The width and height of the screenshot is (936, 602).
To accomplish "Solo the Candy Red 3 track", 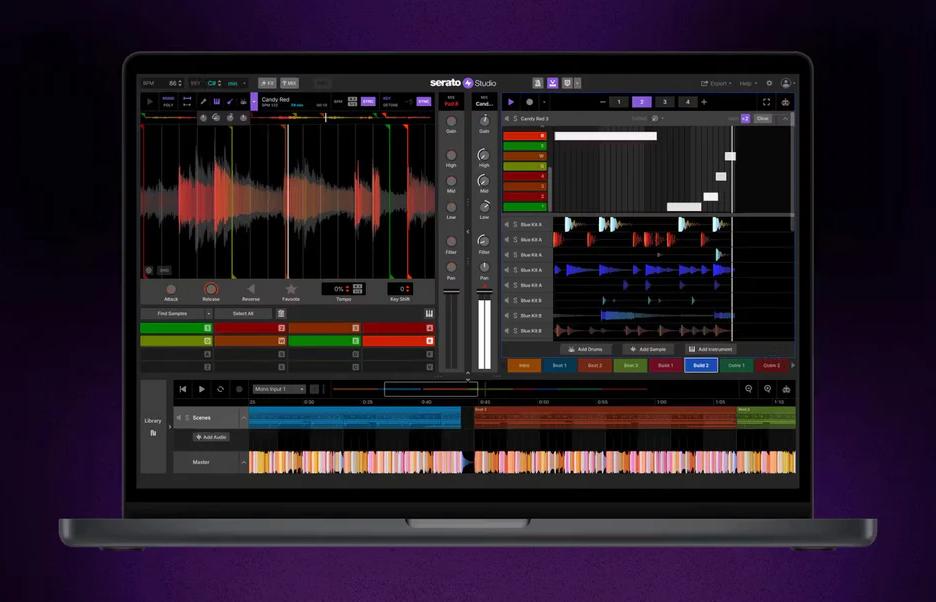I will 515,119.
